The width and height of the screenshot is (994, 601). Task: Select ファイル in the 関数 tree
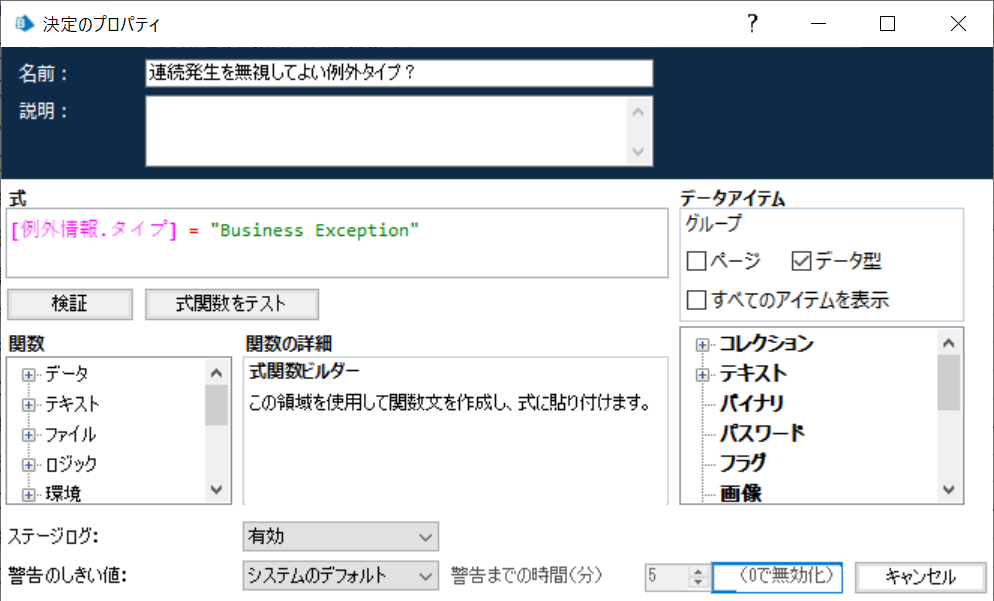tap(70, 434)
